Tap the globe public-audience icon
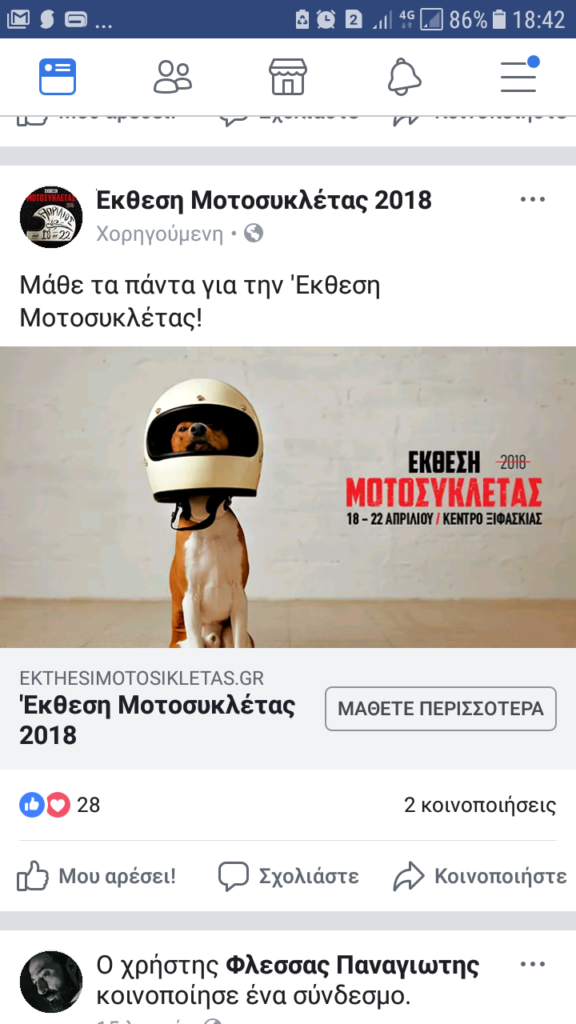 [x=253, y=233]
